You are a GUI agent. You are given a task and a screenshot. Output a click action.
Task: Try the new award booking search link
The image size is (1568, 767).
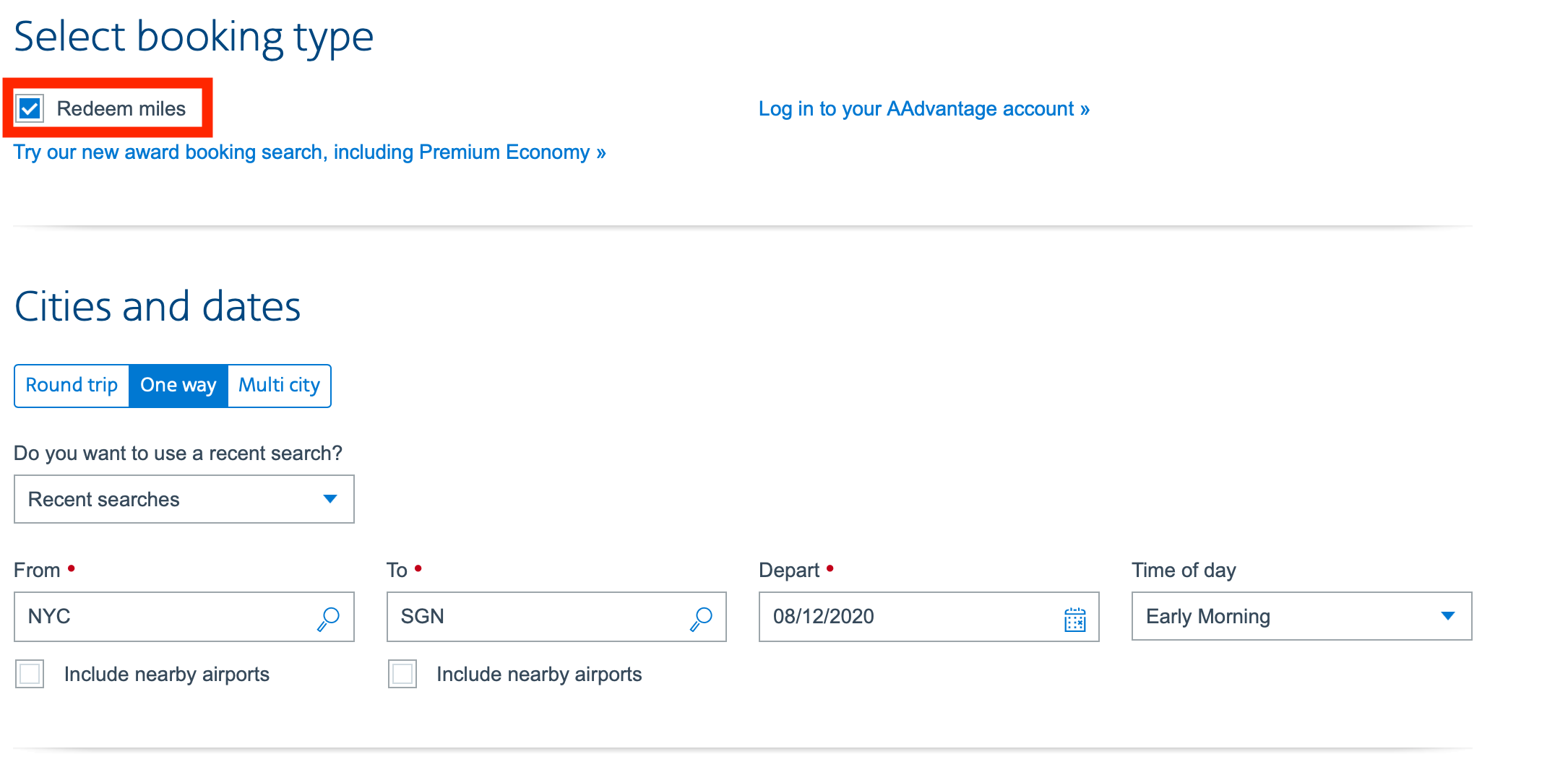(x=310, y=152)
